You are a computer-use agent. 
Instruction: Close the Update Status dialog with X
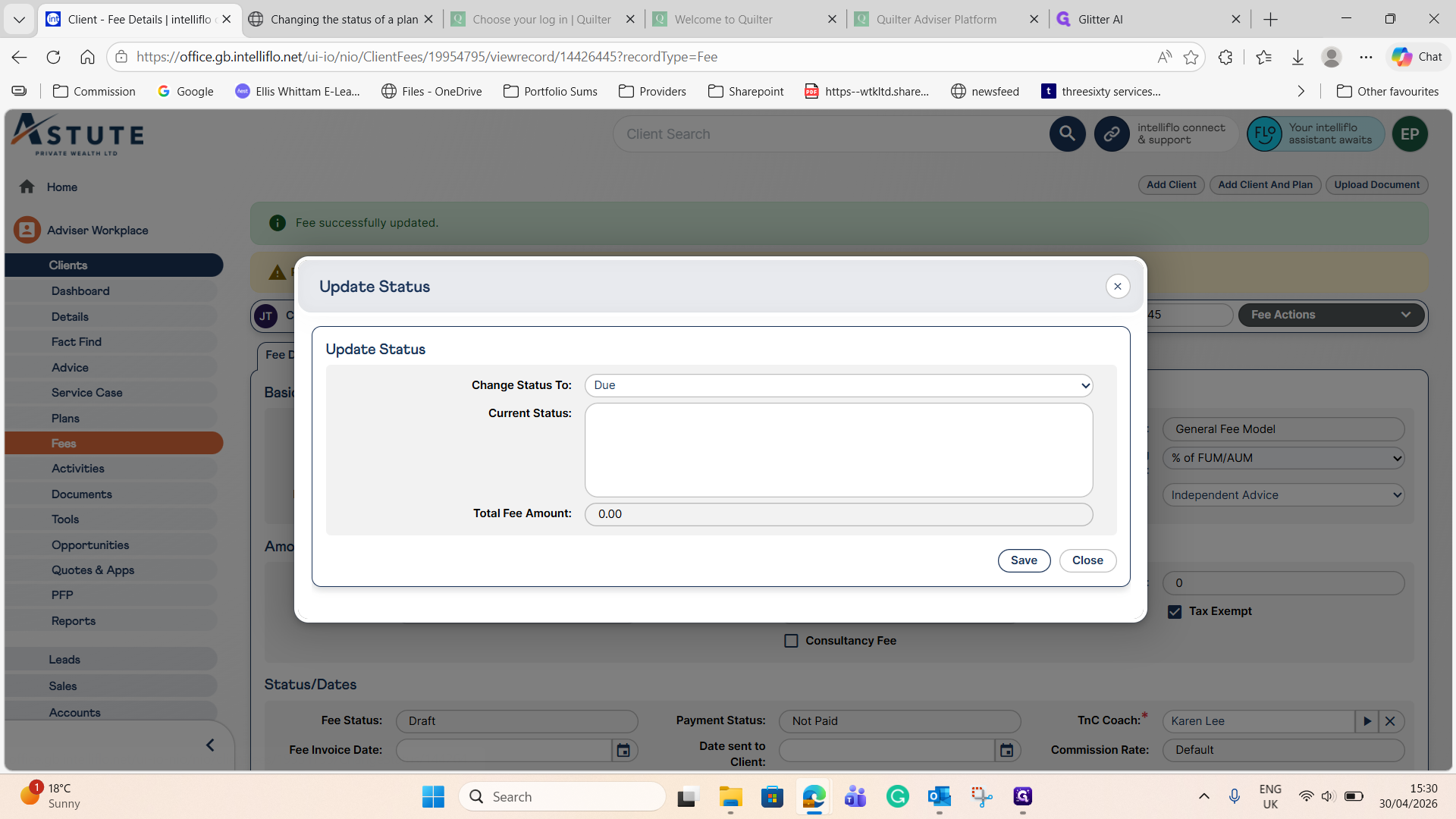coord(1117,287)
